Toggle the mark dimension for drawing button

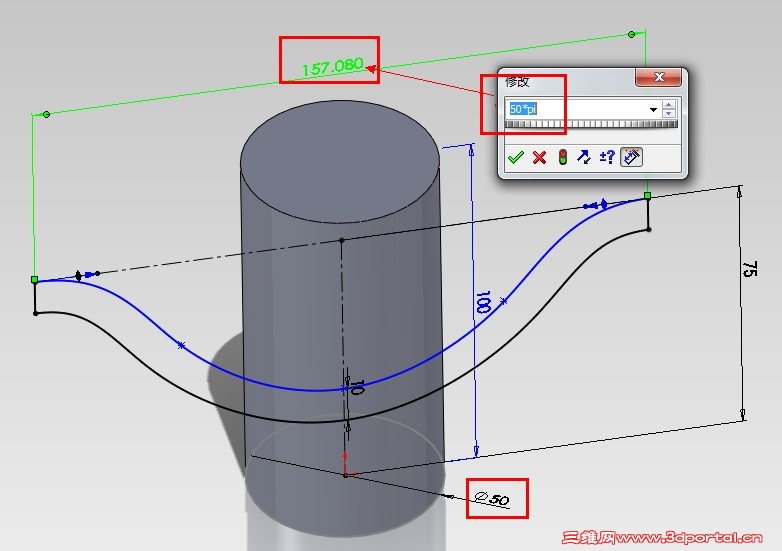pos(631,157)
